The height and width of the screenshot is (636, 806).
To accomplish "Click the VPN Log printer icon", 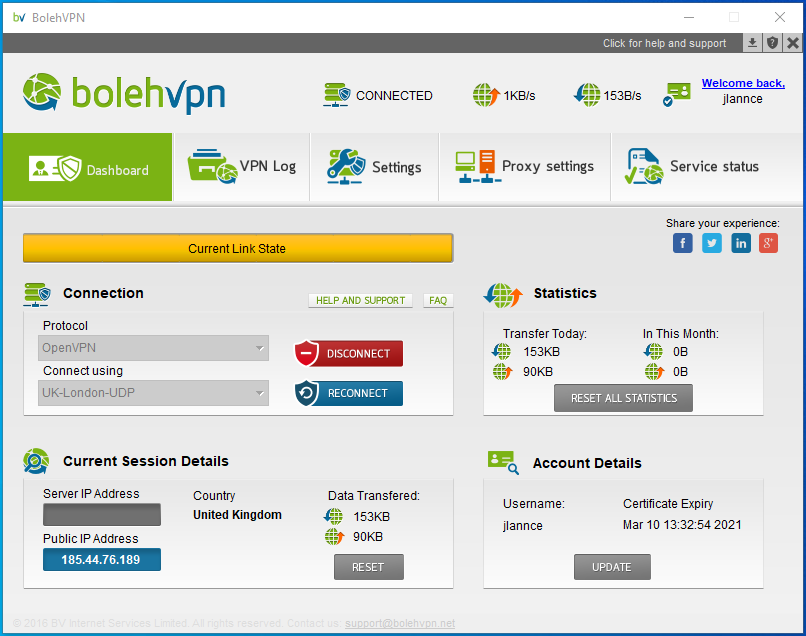I will click(x=212, y=166).
